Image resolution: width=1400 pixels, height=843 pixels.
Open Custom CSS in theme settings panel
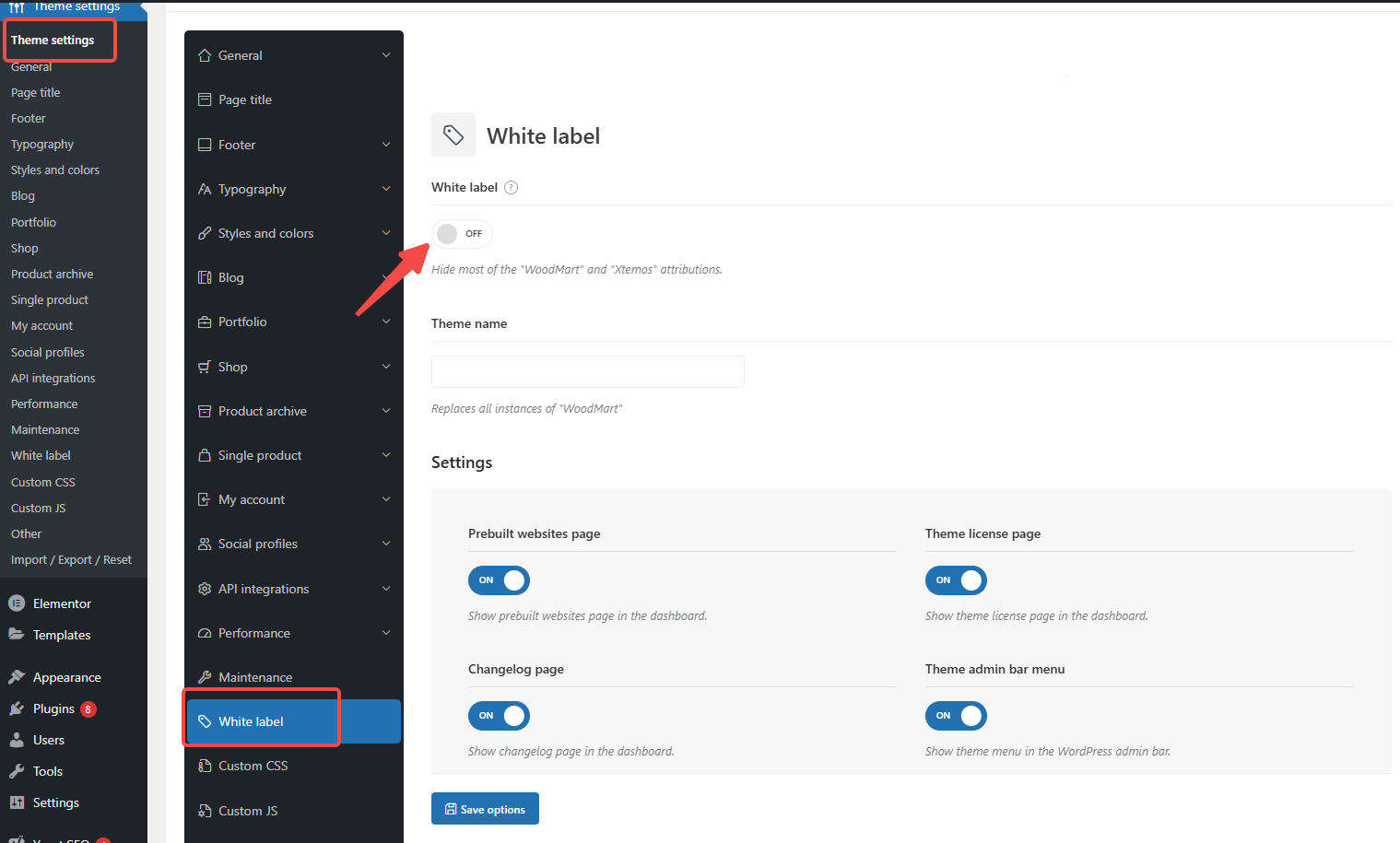[x=253, y=766]
